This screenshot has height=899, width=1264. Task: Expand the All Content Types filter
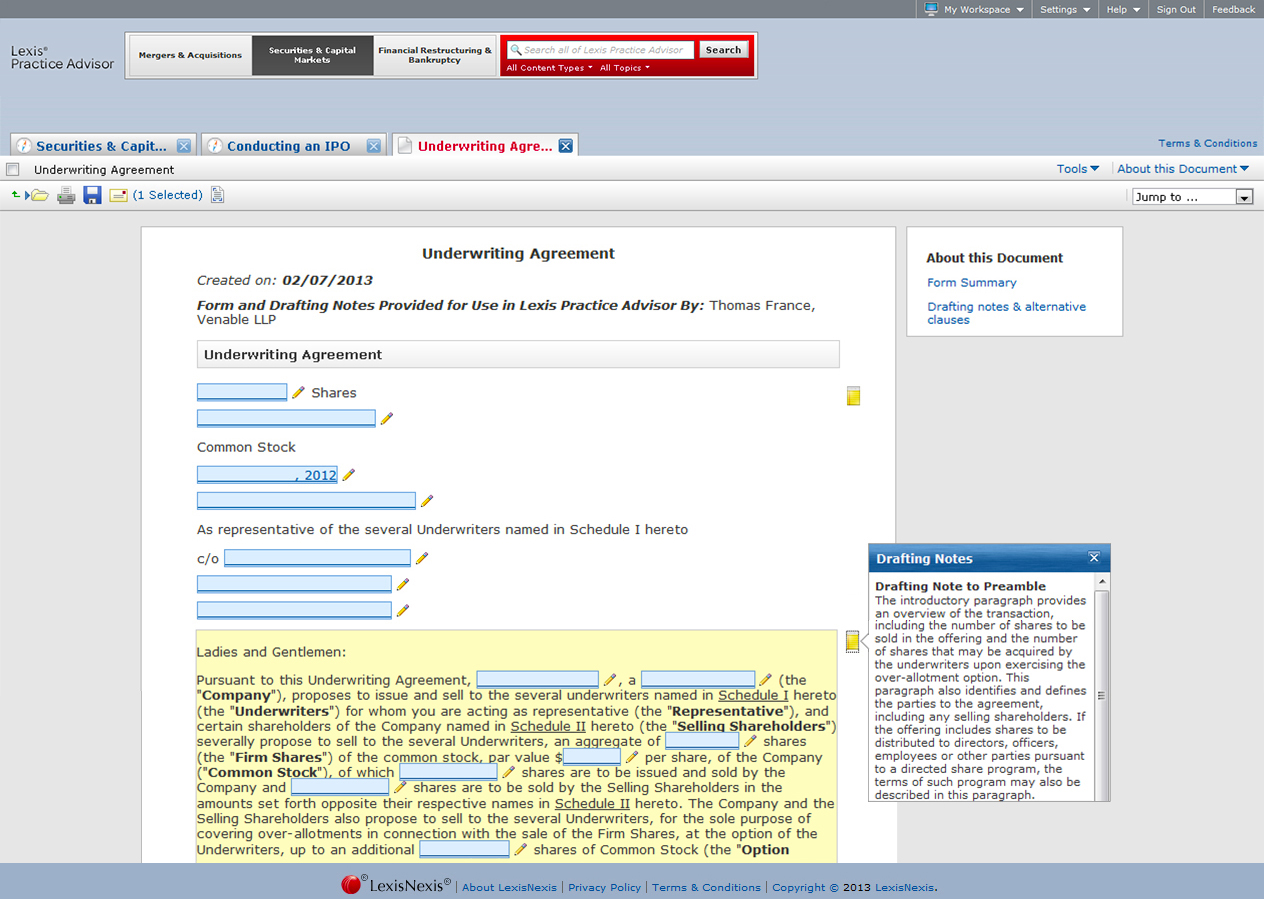[x=549, y=68]
